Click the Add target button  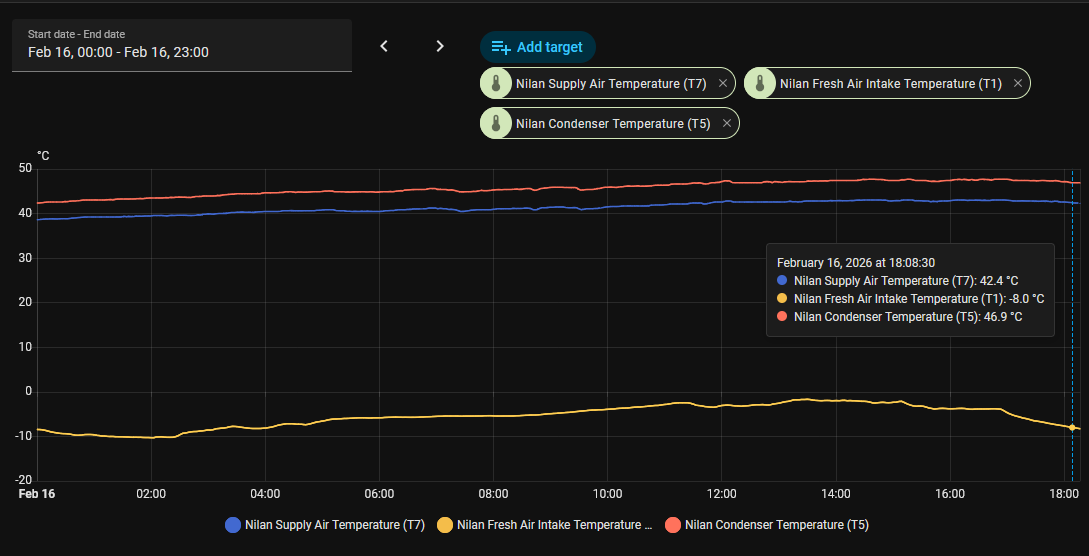click(538, 47)
